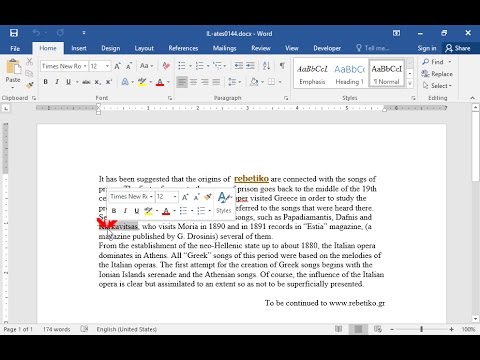Switch to the Layout tab
The image size is (480, 360).
(144, 48)
